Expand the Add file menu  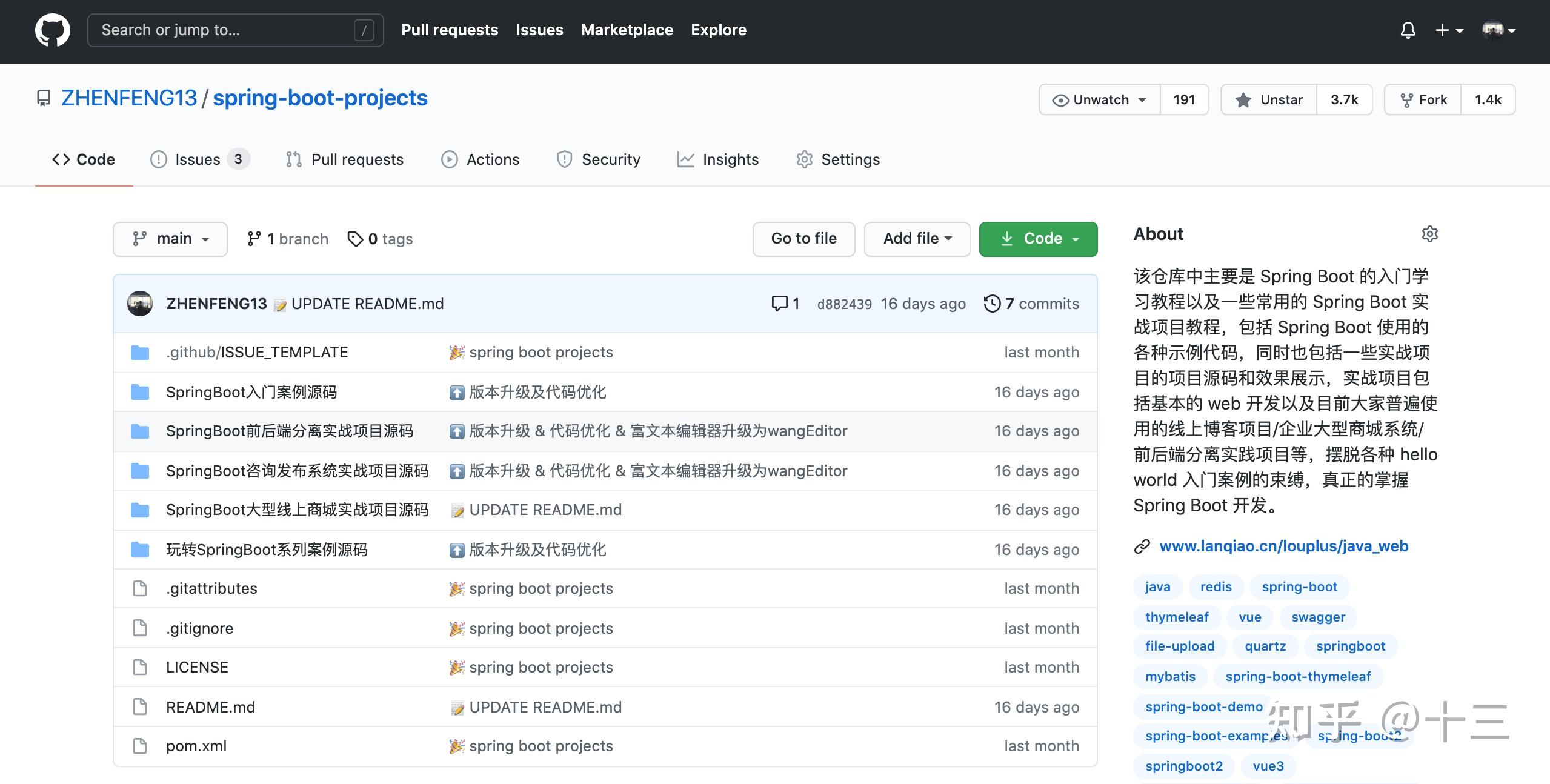[x=917, y=239]
